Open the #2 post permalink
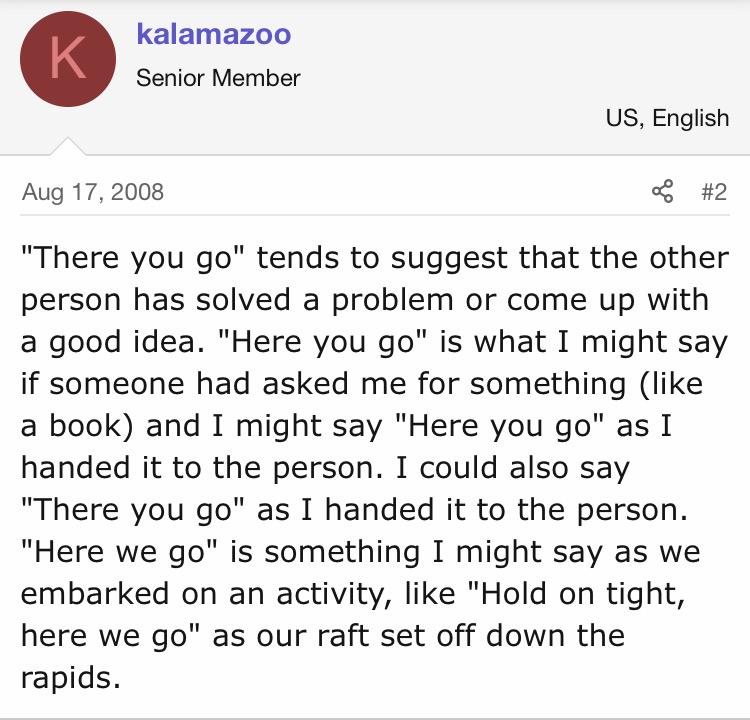Image resolution: width=750 pixels, height=720 pixels. point(714,192)
